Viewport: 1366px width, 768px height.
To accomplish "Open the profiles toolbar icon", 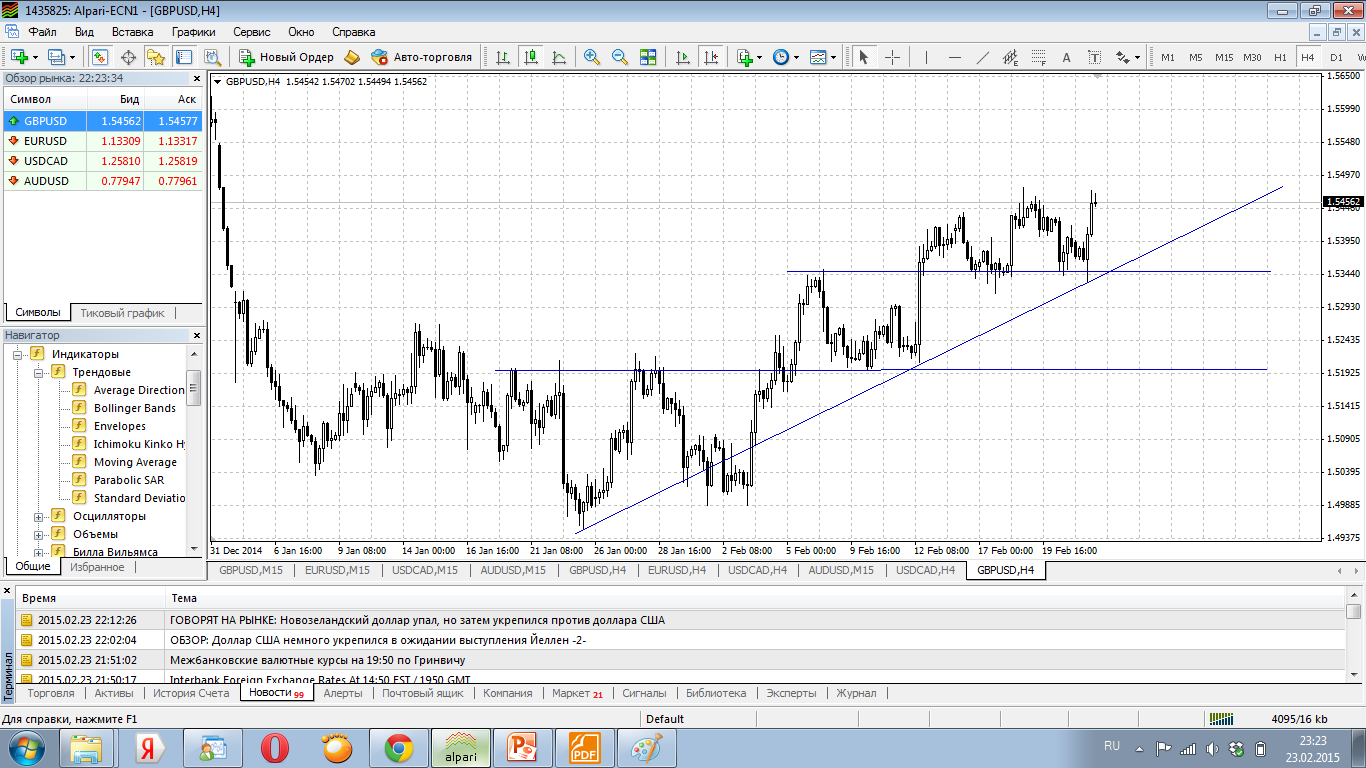I will [56, 57].
